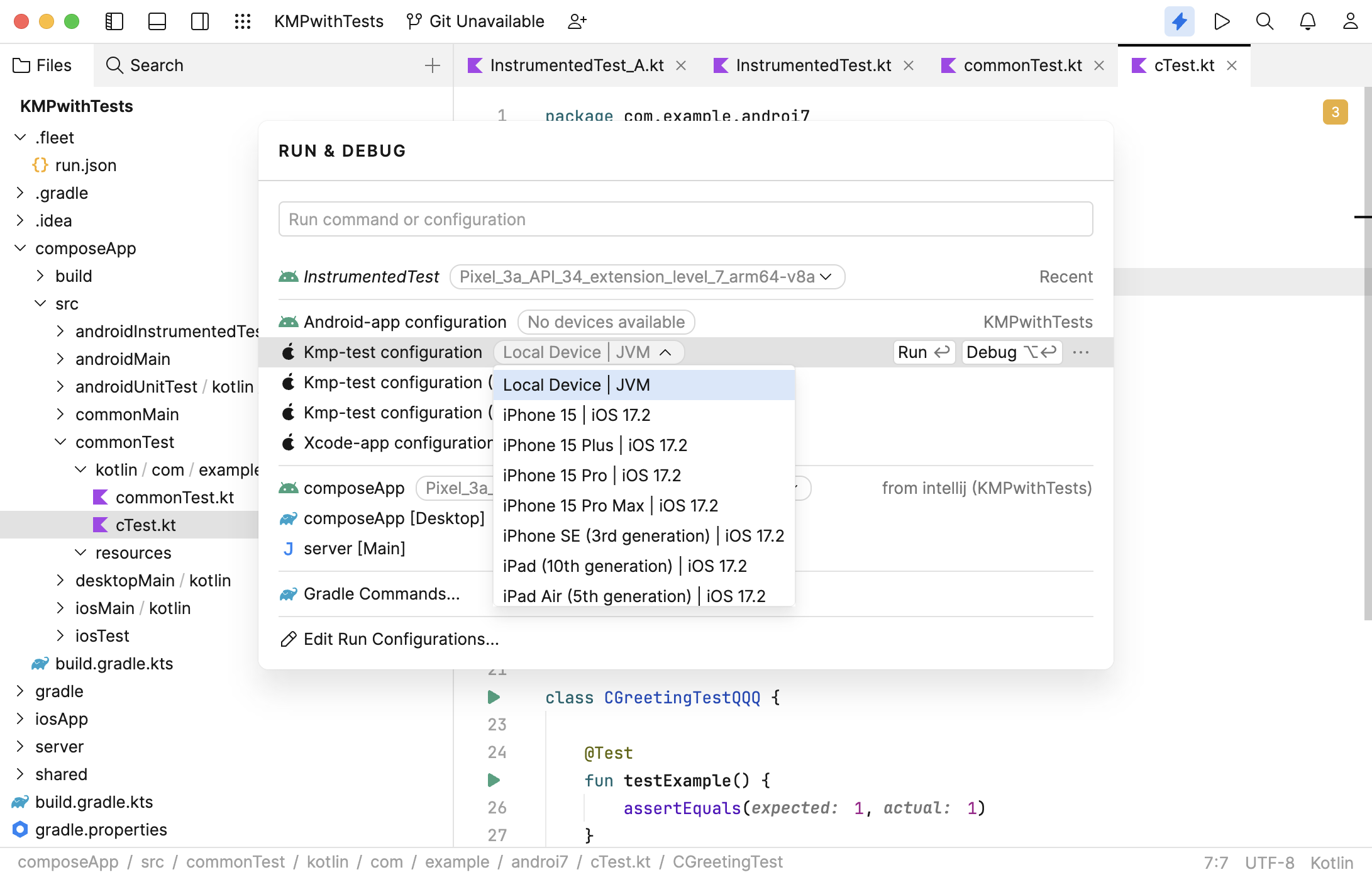The height and width of the screenshot is (877, 1372).
Task: Click the run gutter icon beside CGreetingTestQQQ
Action: (x=493, y=697)
